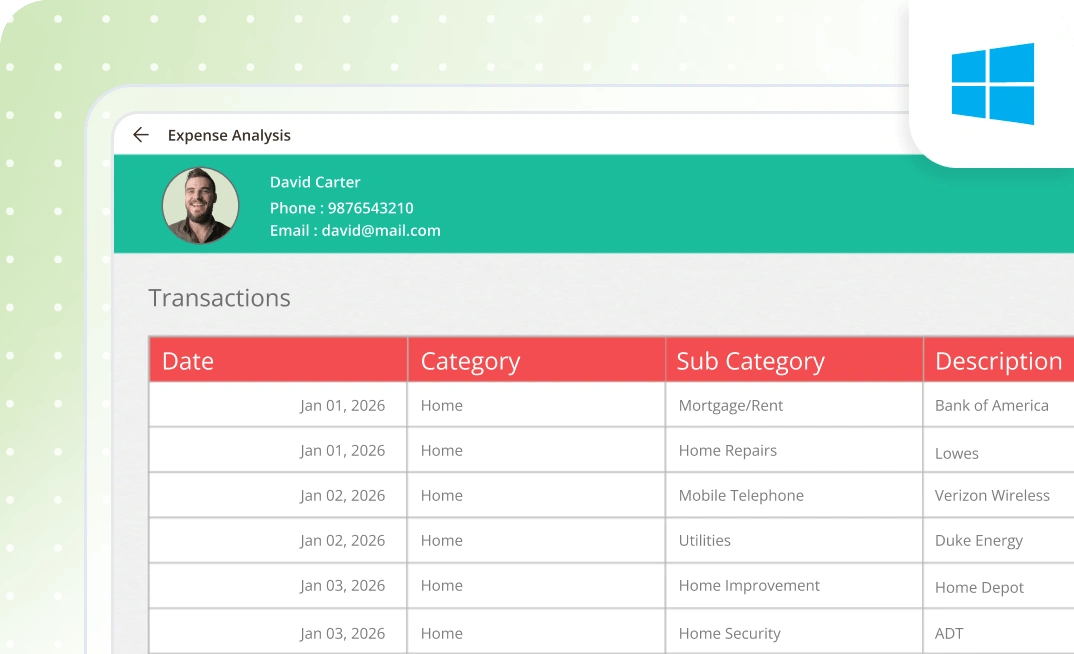This screenshot has height=654, width=1074.
Task: Click the Home category in the Utilities row
Action: [x=442, y=541]
